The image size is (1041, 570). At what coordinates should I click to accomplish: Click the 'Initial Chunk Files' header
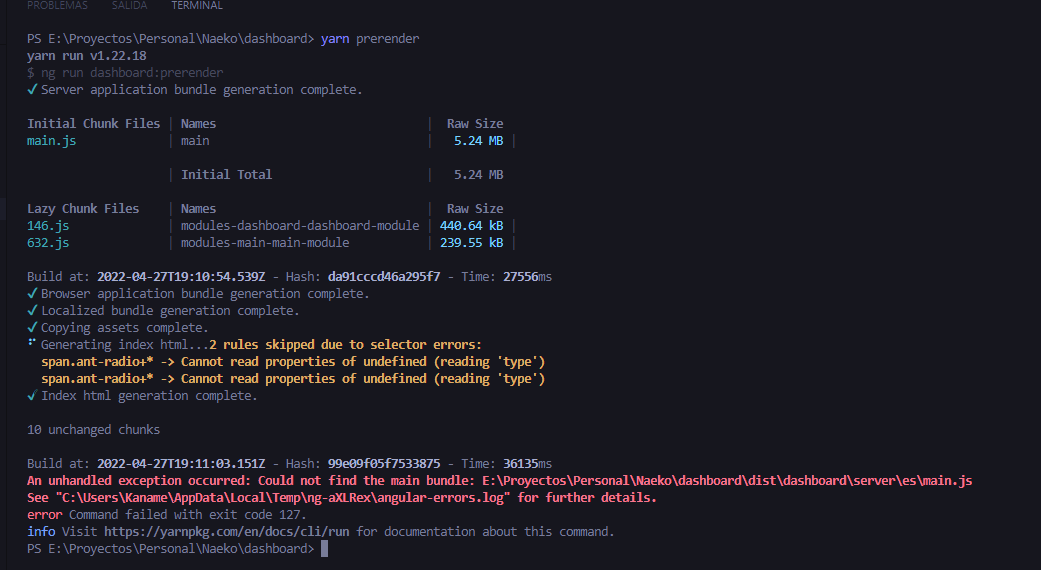94,124
